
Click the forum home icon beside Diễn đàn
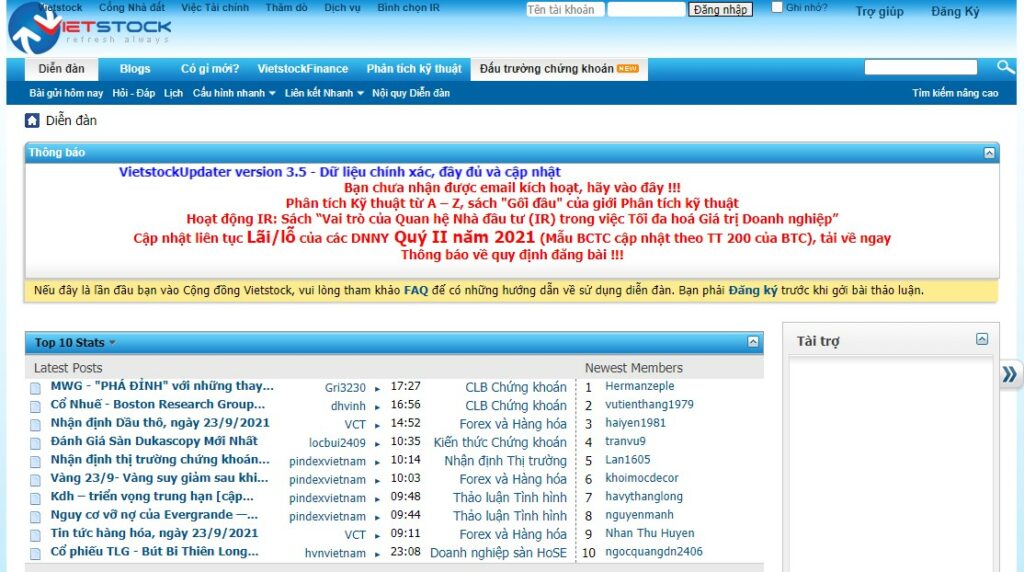tap(32, 121)
